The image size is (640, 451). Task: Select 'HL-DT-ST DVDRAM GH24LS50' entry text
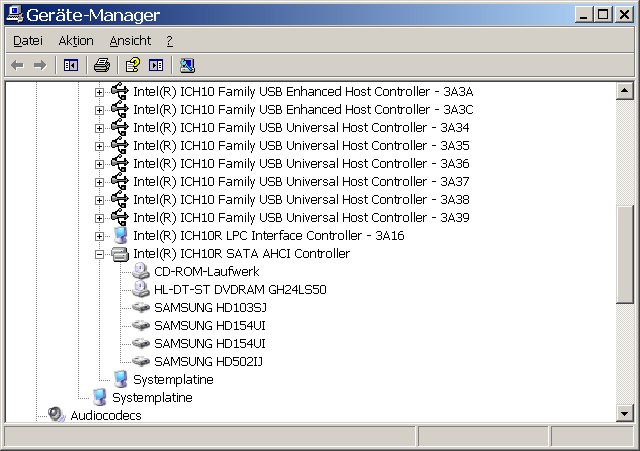point(240,289)
